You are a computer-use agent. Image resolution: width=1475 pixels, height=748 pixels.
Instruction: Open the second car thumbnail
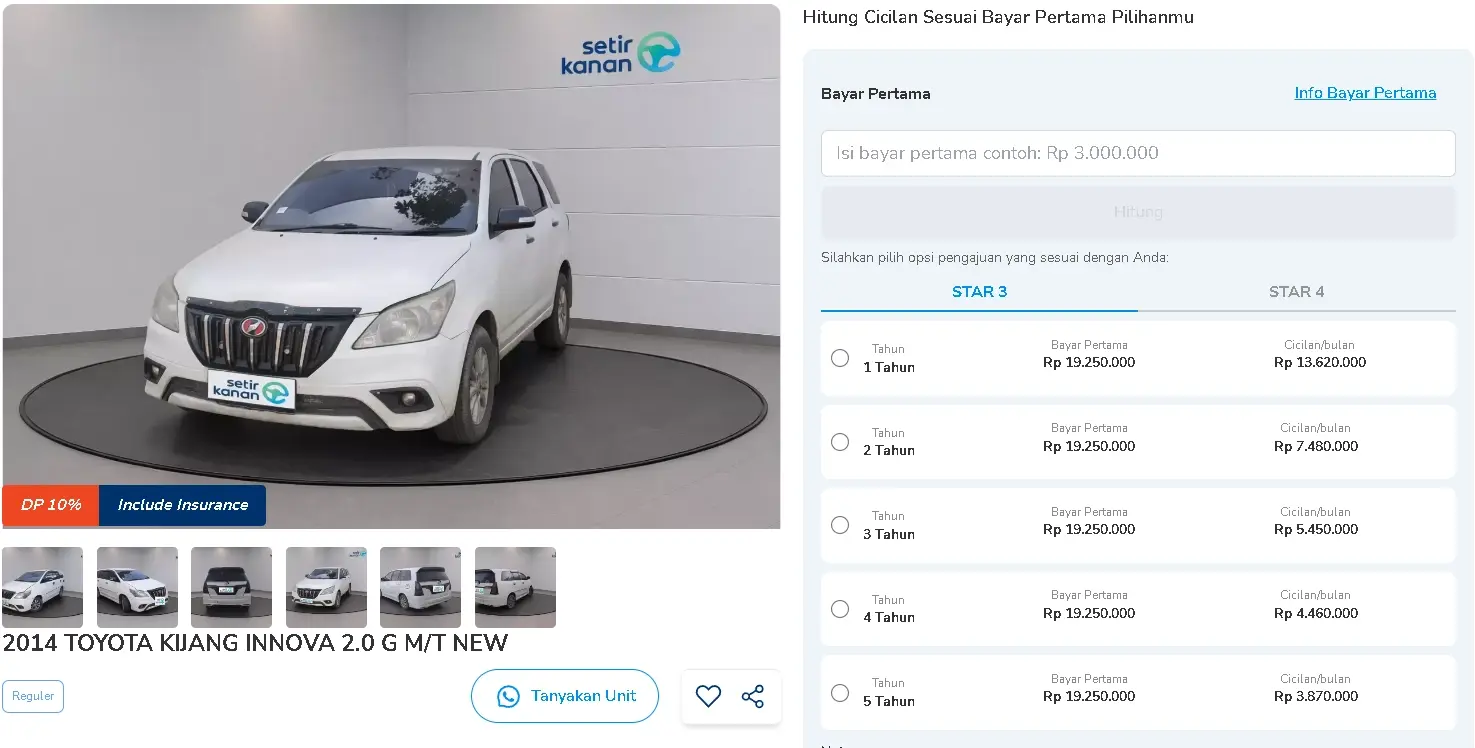point(137,587)
